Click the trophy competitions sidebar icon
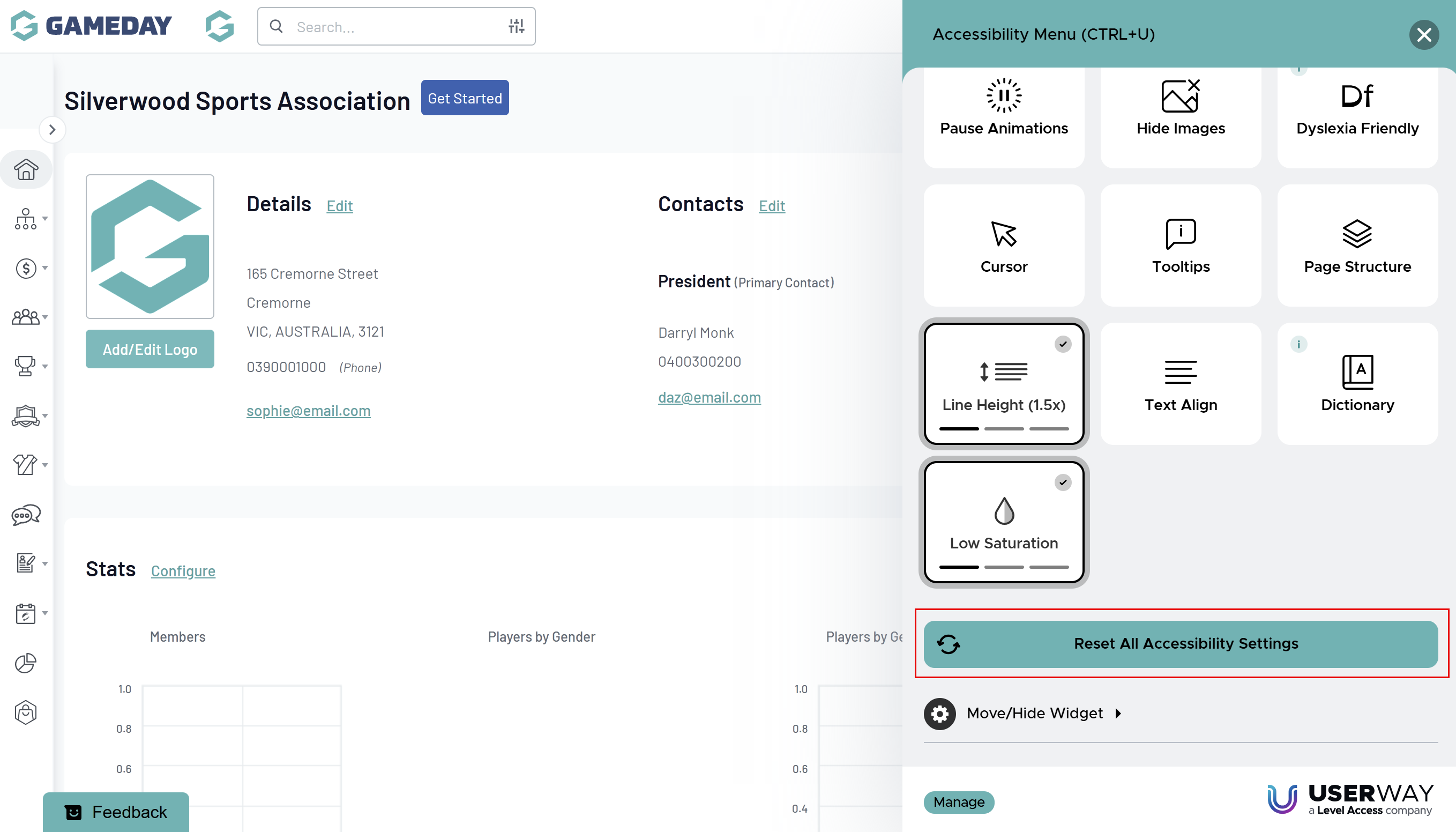The width and height of the screenshot is (1456, 832). tap(25, 366)
